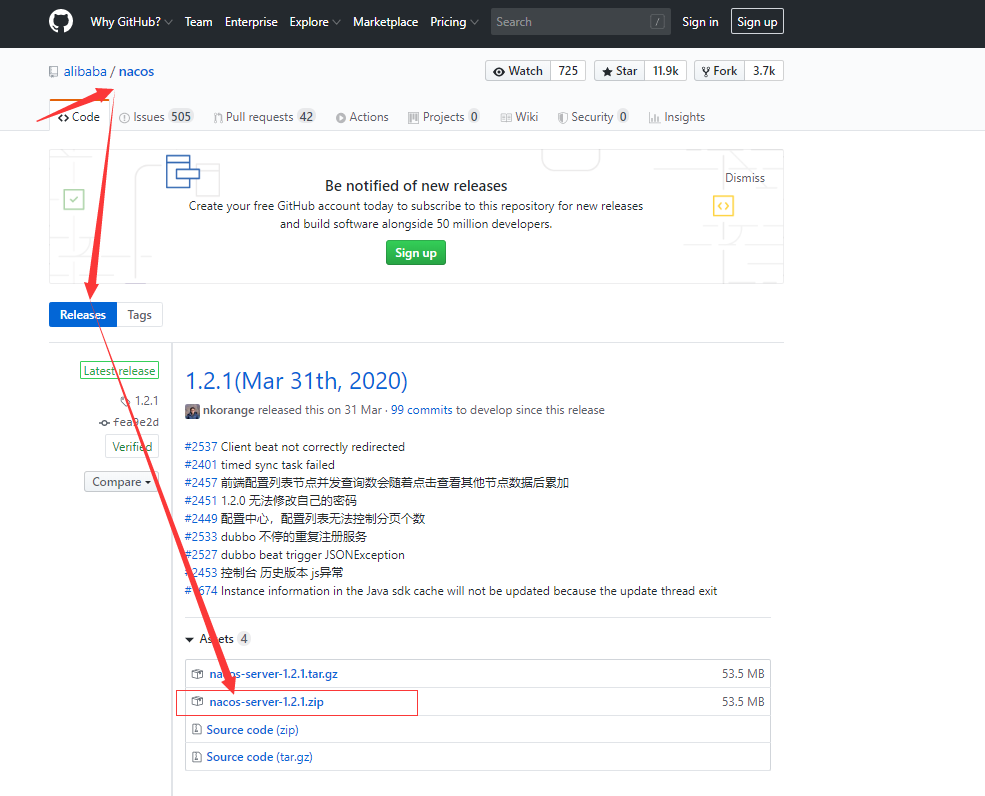Switch to the Issues tab
The image size is (985, 796).
pos(156,117)
